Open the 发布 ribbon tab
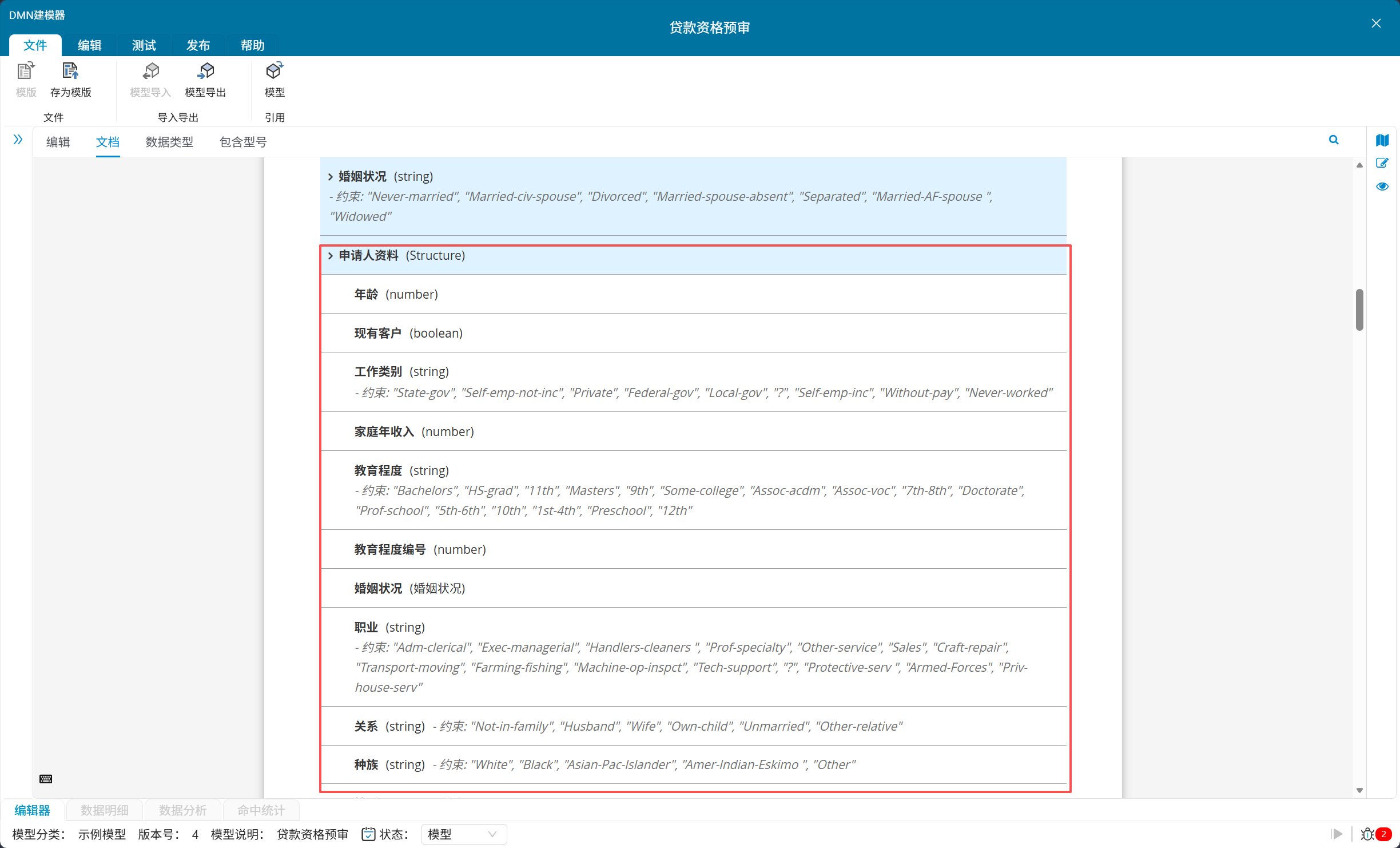 point(198,45)
